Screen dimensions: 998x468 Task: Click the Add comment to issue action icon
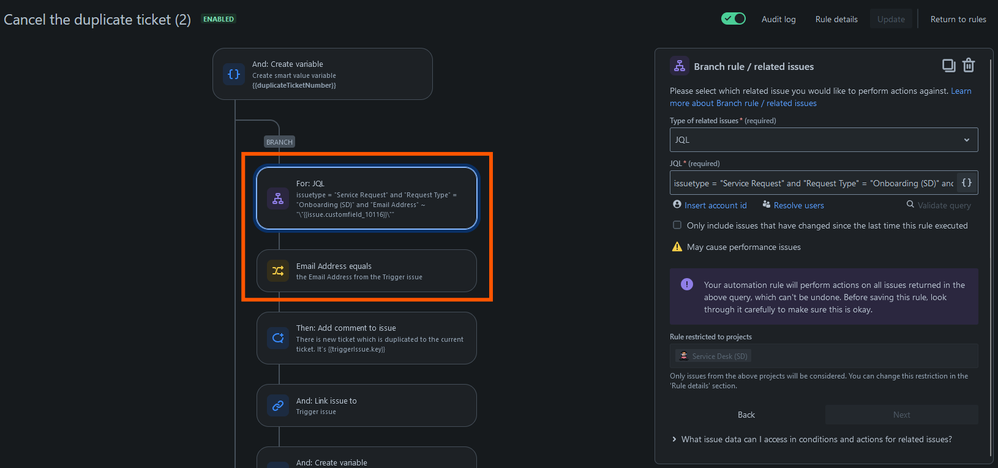[278, 338]
